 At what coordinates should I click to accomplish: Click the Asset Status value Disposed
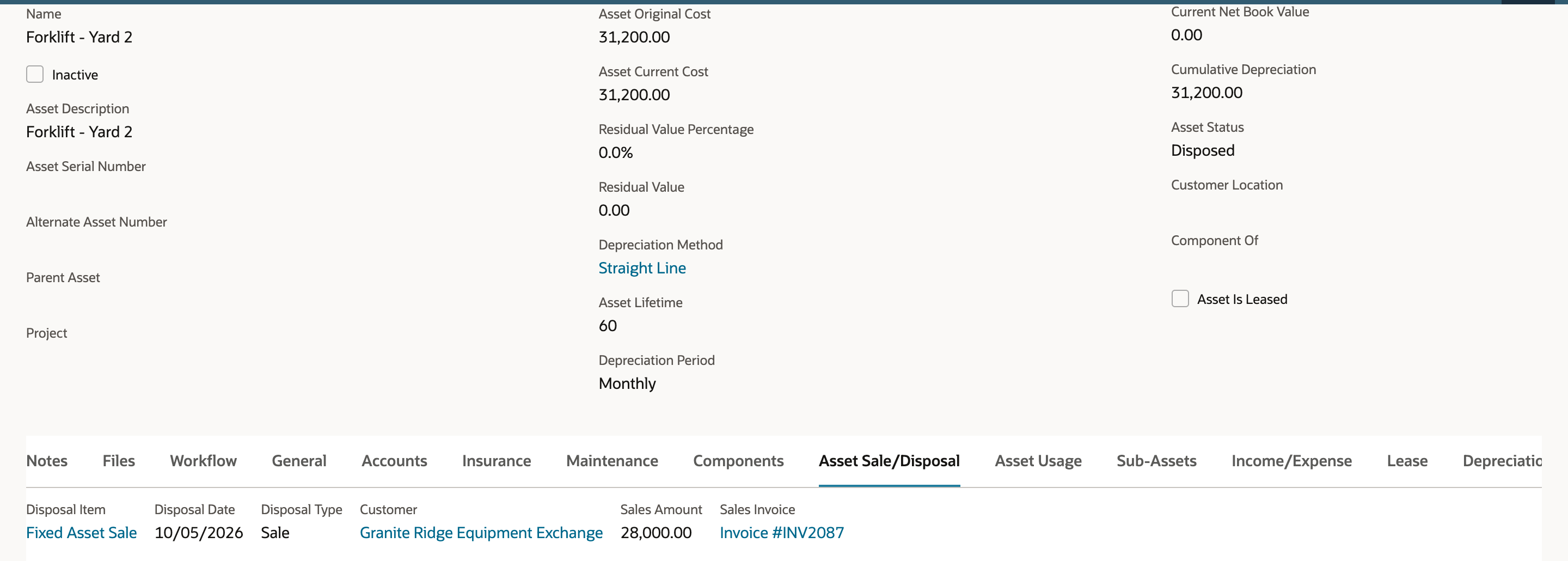click(x=1203, y=150)
